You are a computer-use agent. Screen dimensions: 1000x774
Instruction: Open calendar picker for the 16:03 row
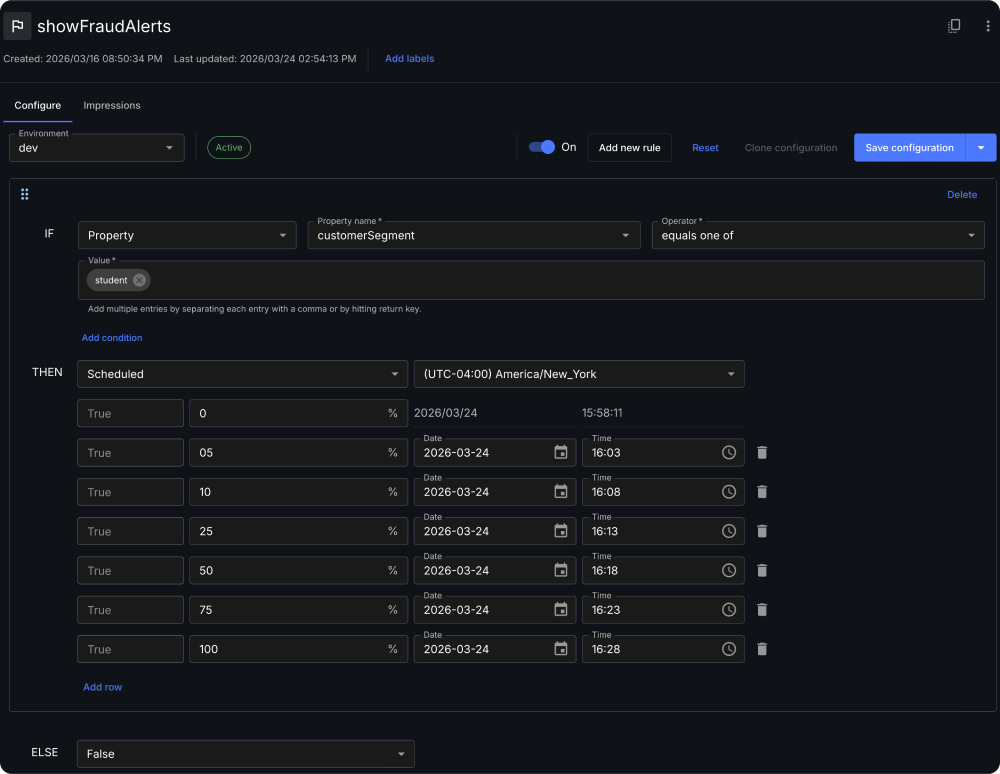click(x=561, y=453)
